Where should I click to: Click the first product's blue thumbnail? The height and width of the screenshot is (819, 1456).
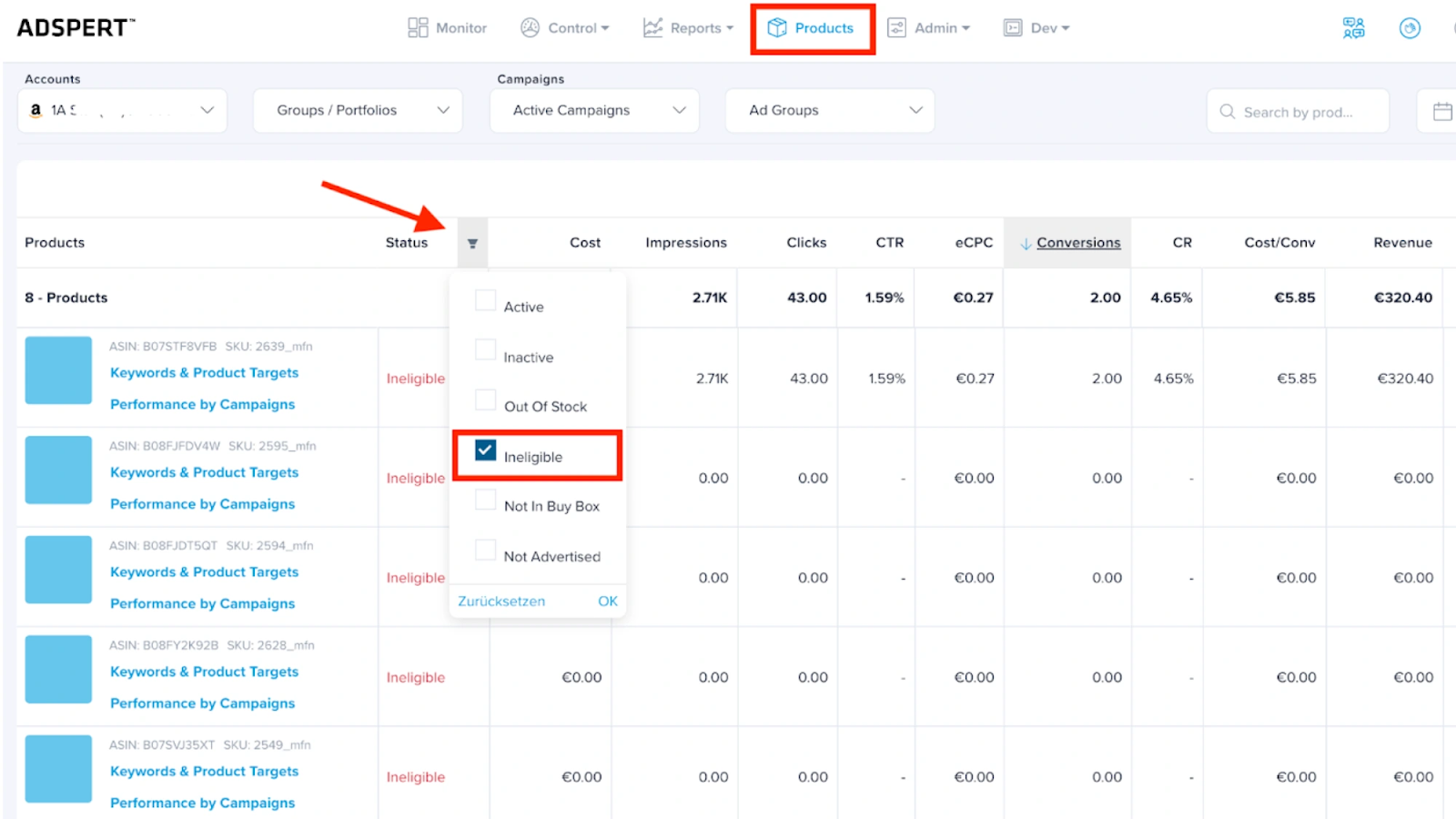(58, 370)
